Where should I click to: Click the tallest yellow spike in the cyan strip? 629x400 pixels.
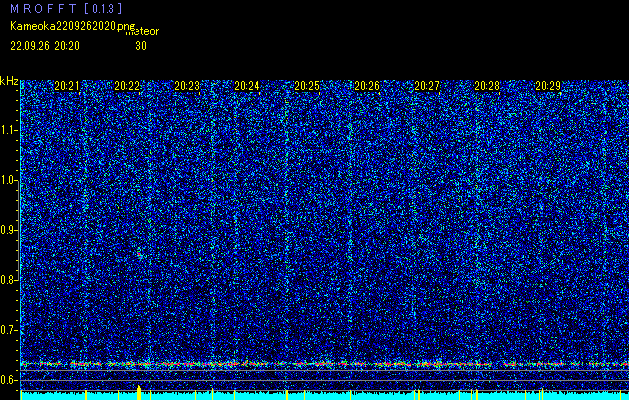tap(139, 392)
